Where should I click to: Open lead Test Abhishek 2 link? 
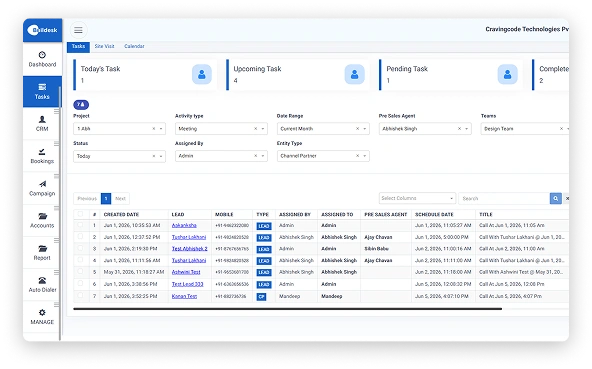pyautogui.click(x=190, y=249)
